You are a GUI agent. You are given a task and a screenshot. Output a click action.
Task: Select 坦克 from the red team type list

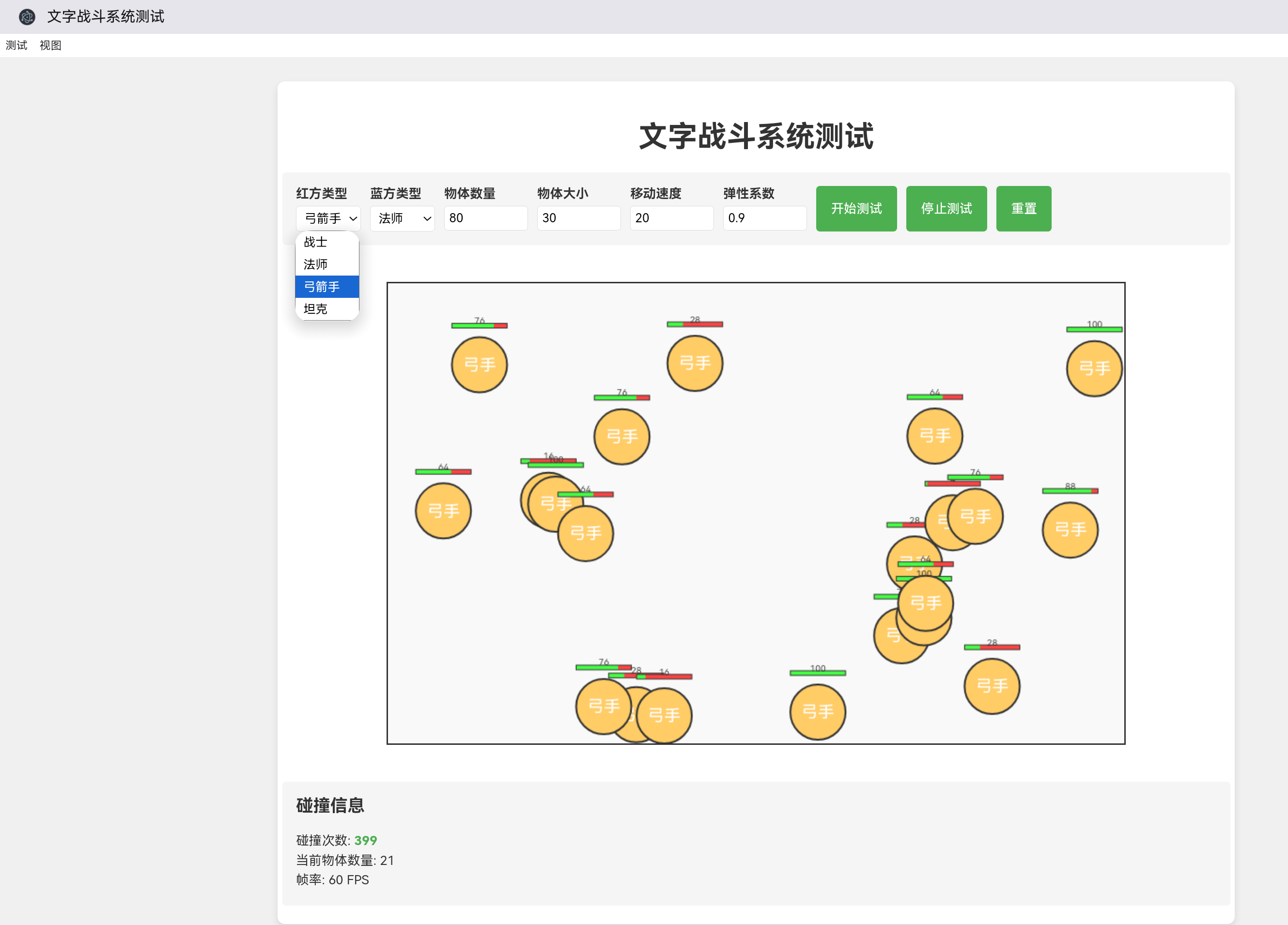[316, 308]
